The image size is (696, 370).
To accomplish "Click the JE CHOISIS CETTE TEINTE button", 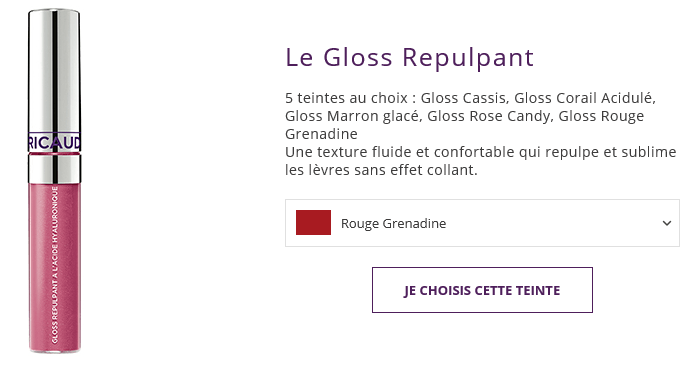I will (x=482, y=290).
